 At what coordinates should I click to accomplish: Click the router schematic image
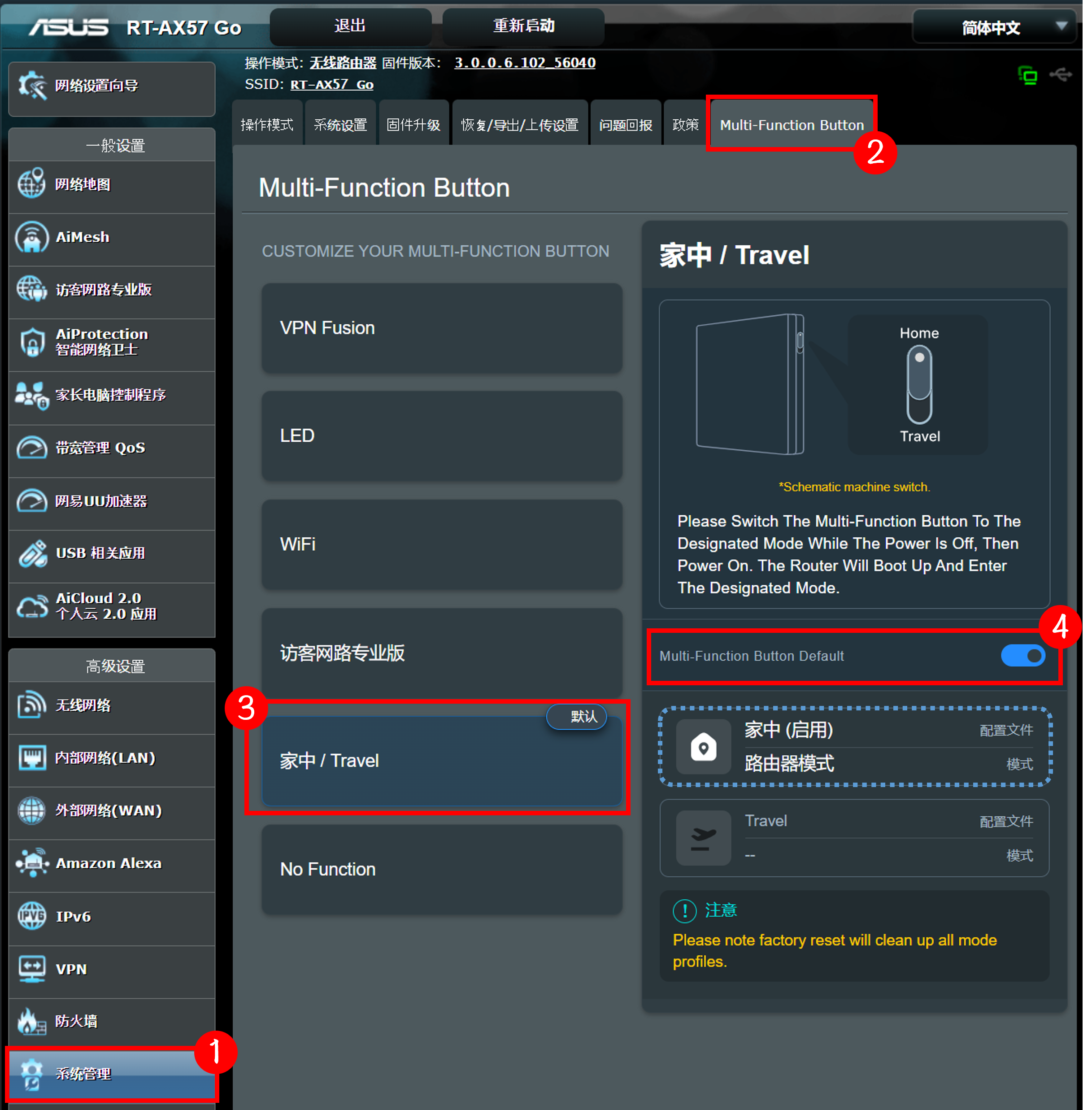750,384
